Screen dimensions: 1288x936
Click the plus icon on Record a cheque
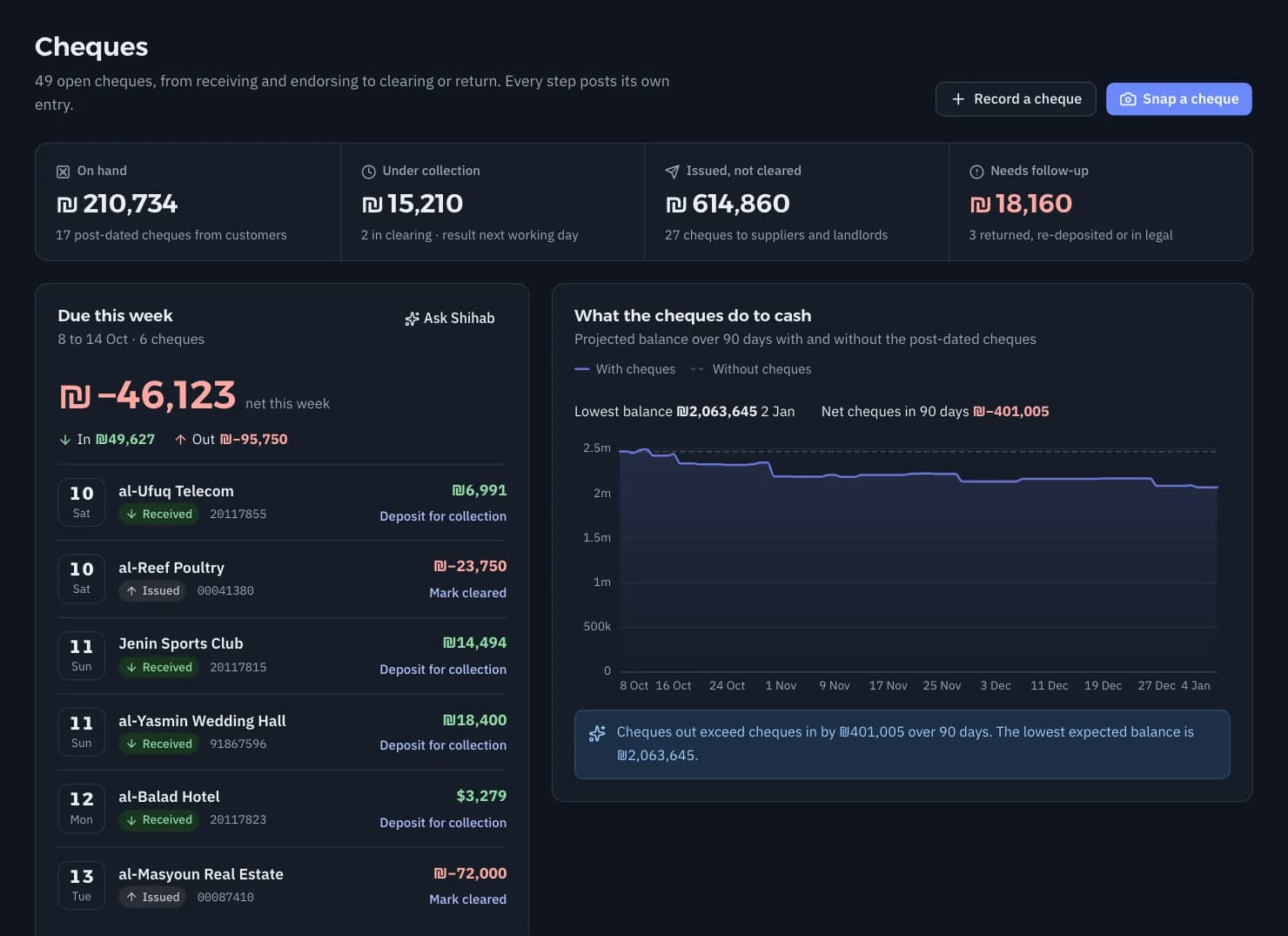[958, 99]
